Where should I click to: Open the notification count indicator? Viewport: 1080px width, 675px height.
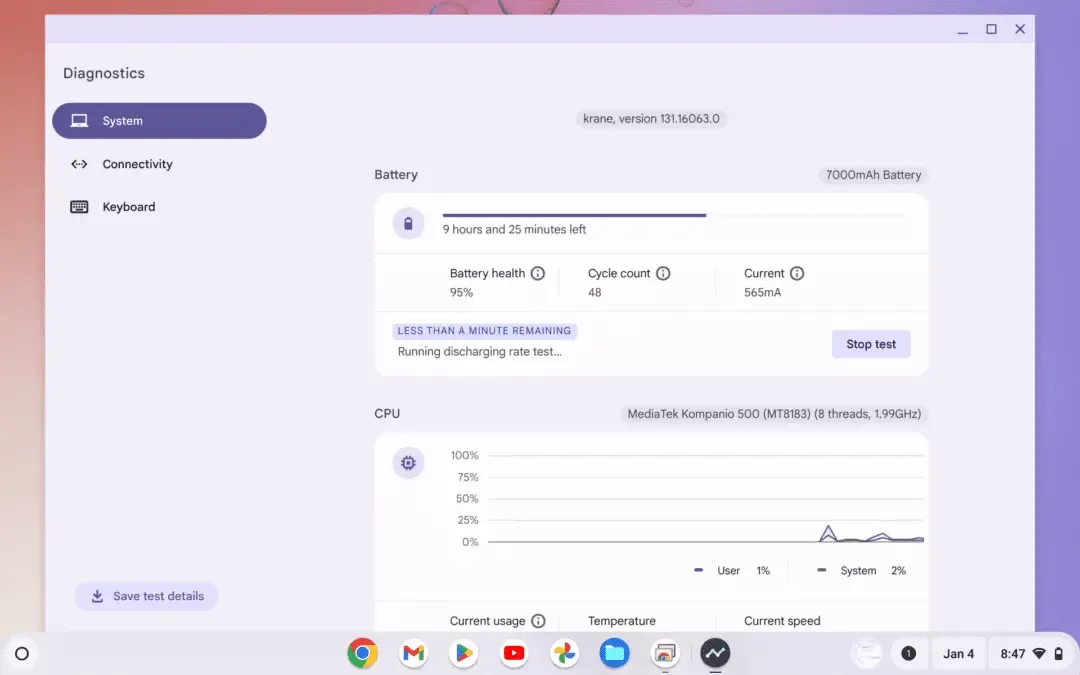point(908,654)
